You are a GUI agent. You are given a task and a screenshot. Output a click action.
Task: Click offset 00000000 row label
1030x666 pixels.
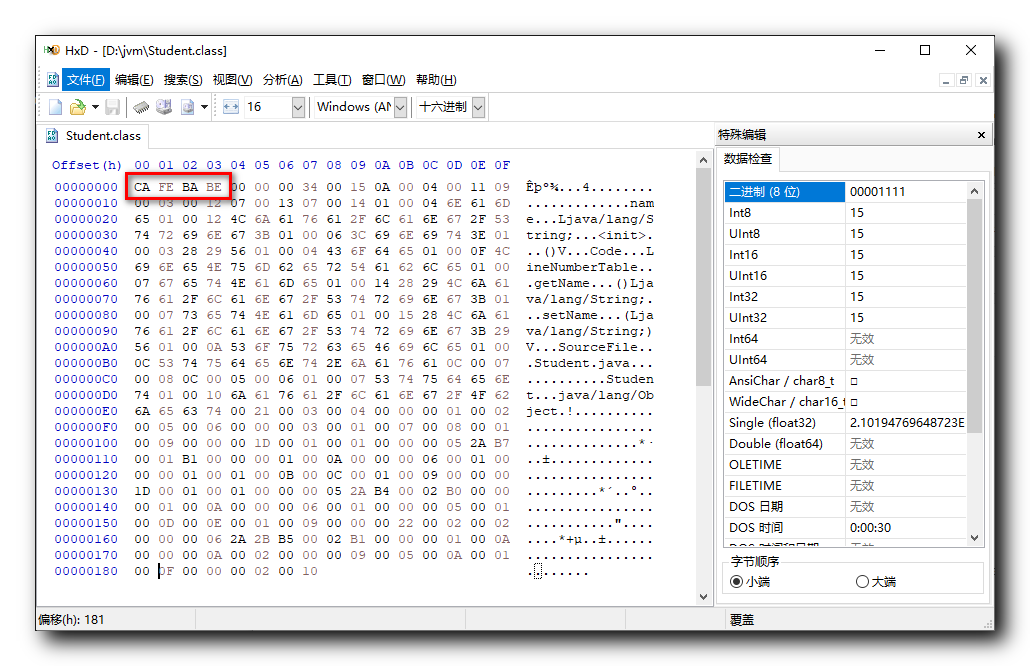tap(86, 187)
